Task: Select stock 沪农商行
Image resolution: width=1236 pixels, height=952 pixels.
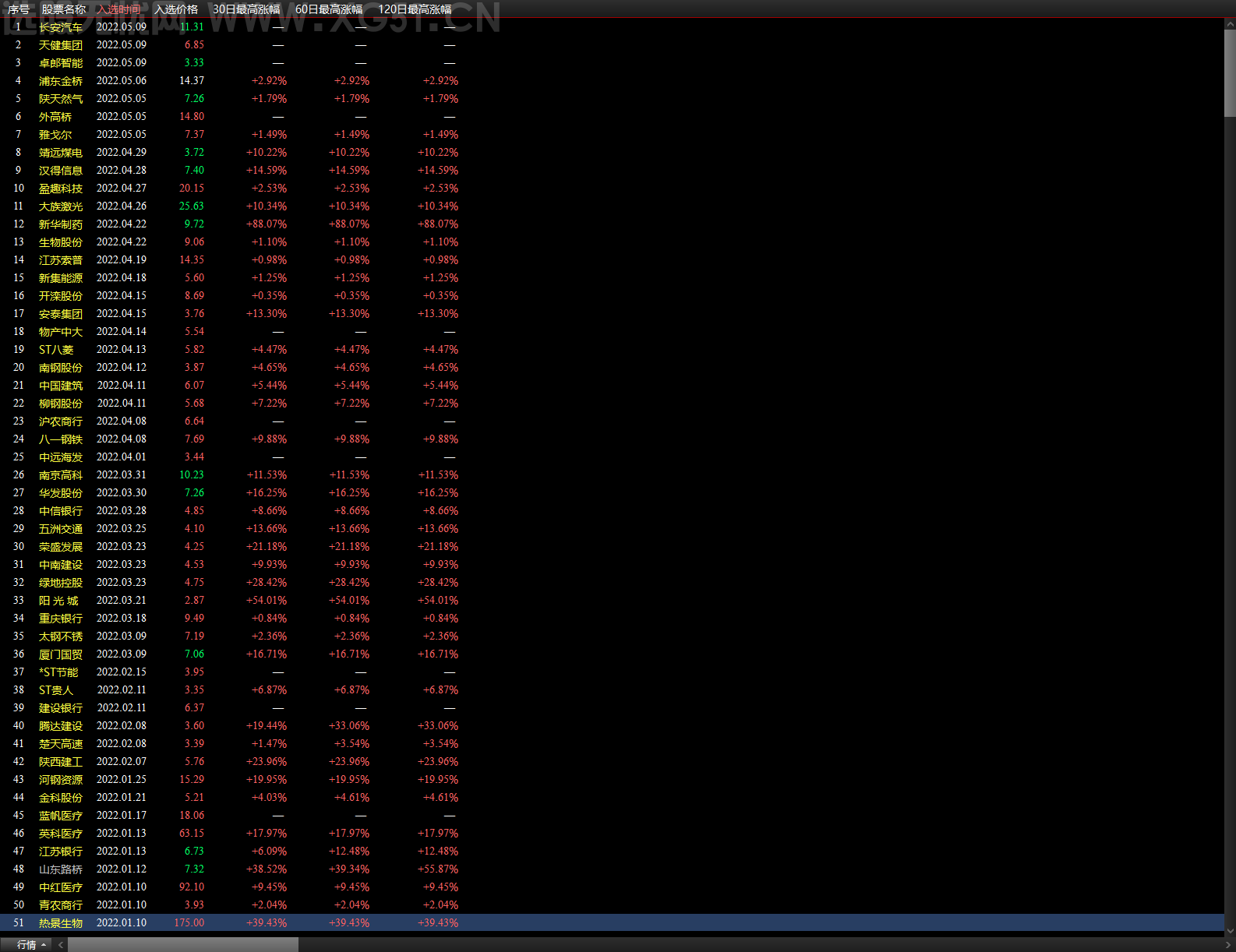Action: 61,421
